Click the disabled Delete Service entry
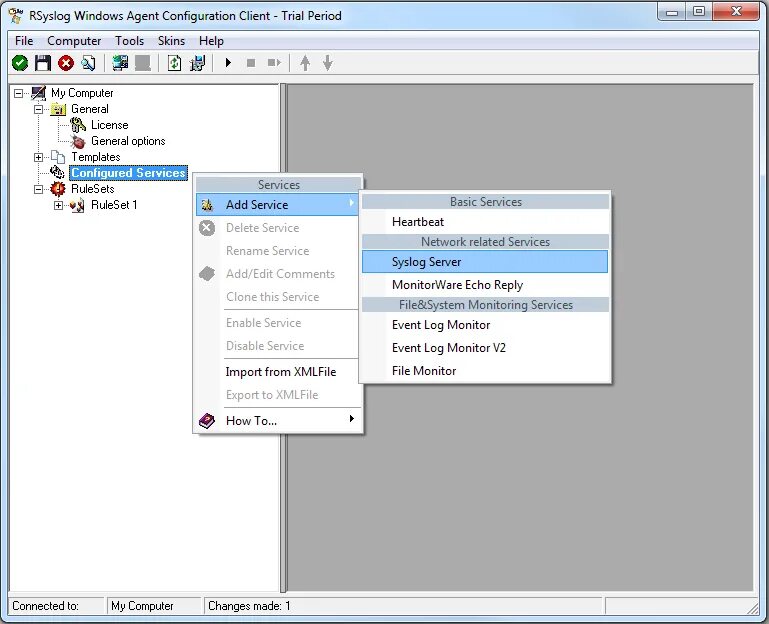 pos(278,228)
